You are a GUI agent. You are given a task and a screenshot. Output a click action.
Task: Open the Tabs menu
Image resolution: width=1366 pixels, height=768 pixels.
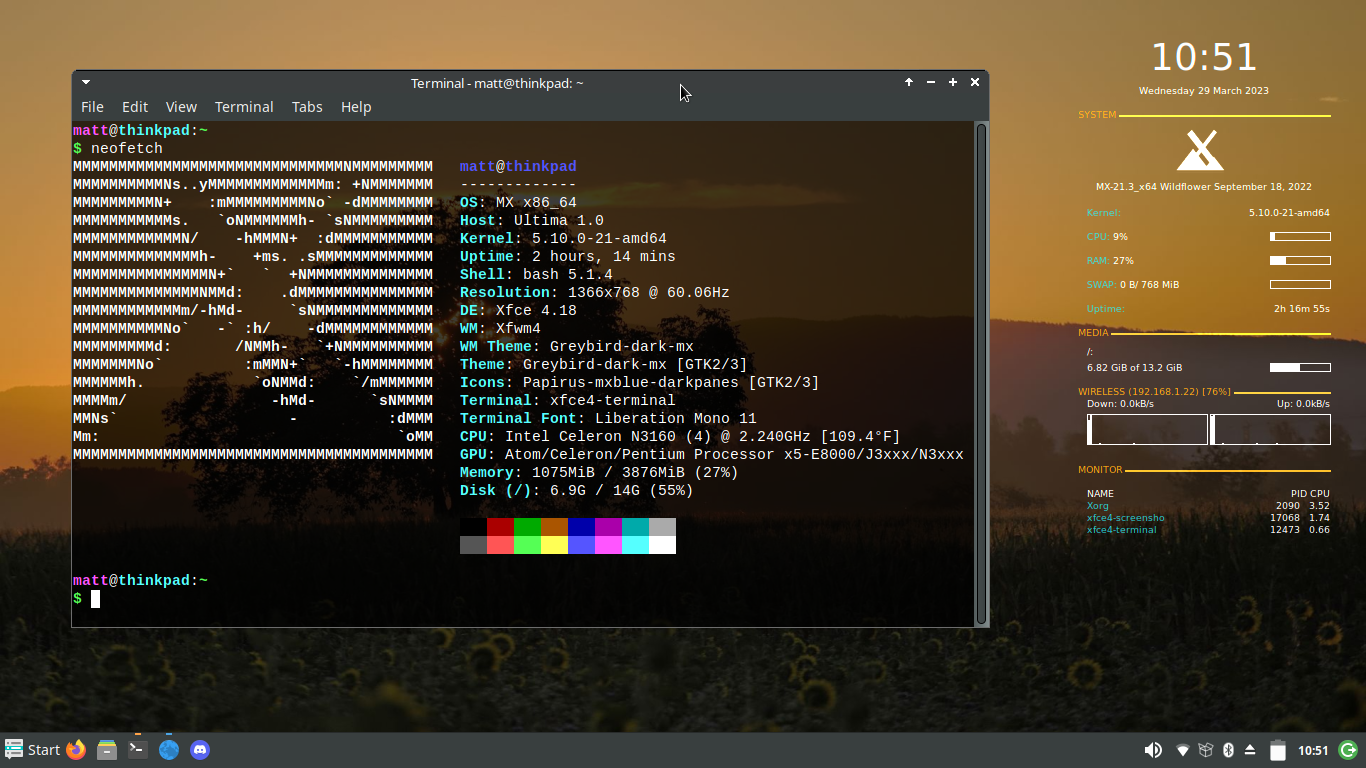point(307,107)
